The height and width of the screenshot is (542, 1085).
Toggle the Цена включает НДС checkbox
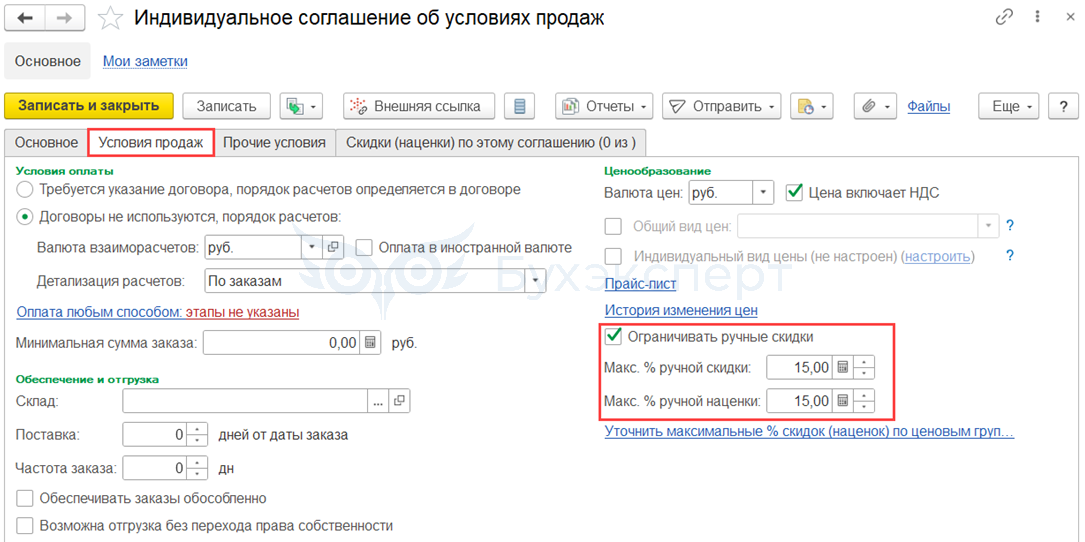[x=794, y=192]
